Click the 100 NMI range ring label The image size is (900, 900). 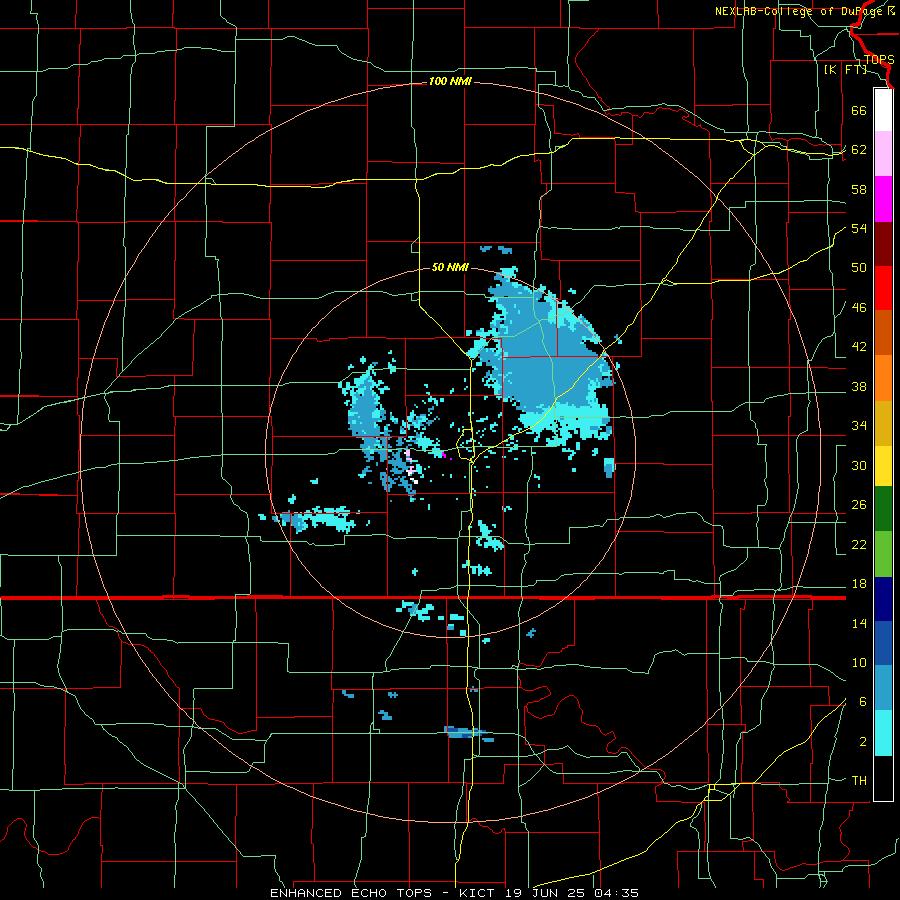pos(450,82)
